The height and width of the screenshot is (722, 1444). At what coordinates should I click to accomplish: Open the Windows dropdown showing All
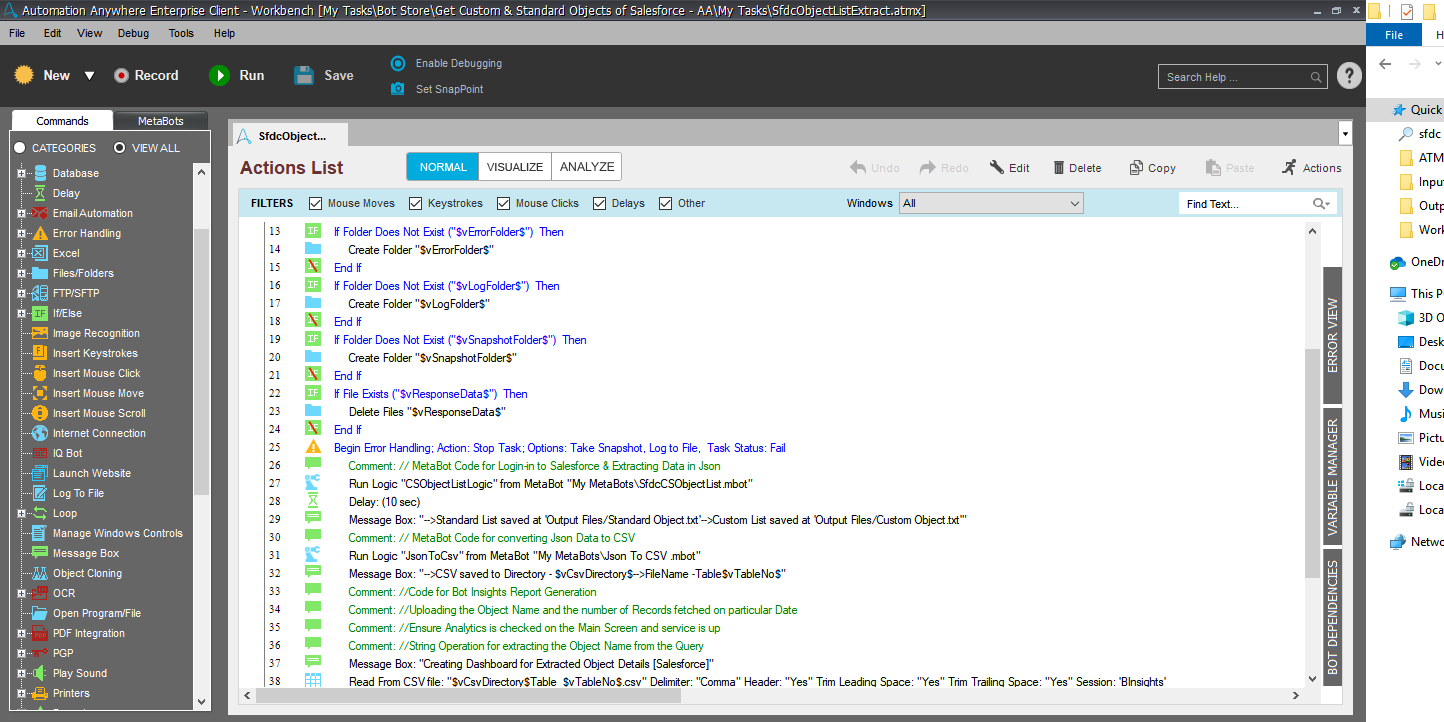click(x=991, y=203)
